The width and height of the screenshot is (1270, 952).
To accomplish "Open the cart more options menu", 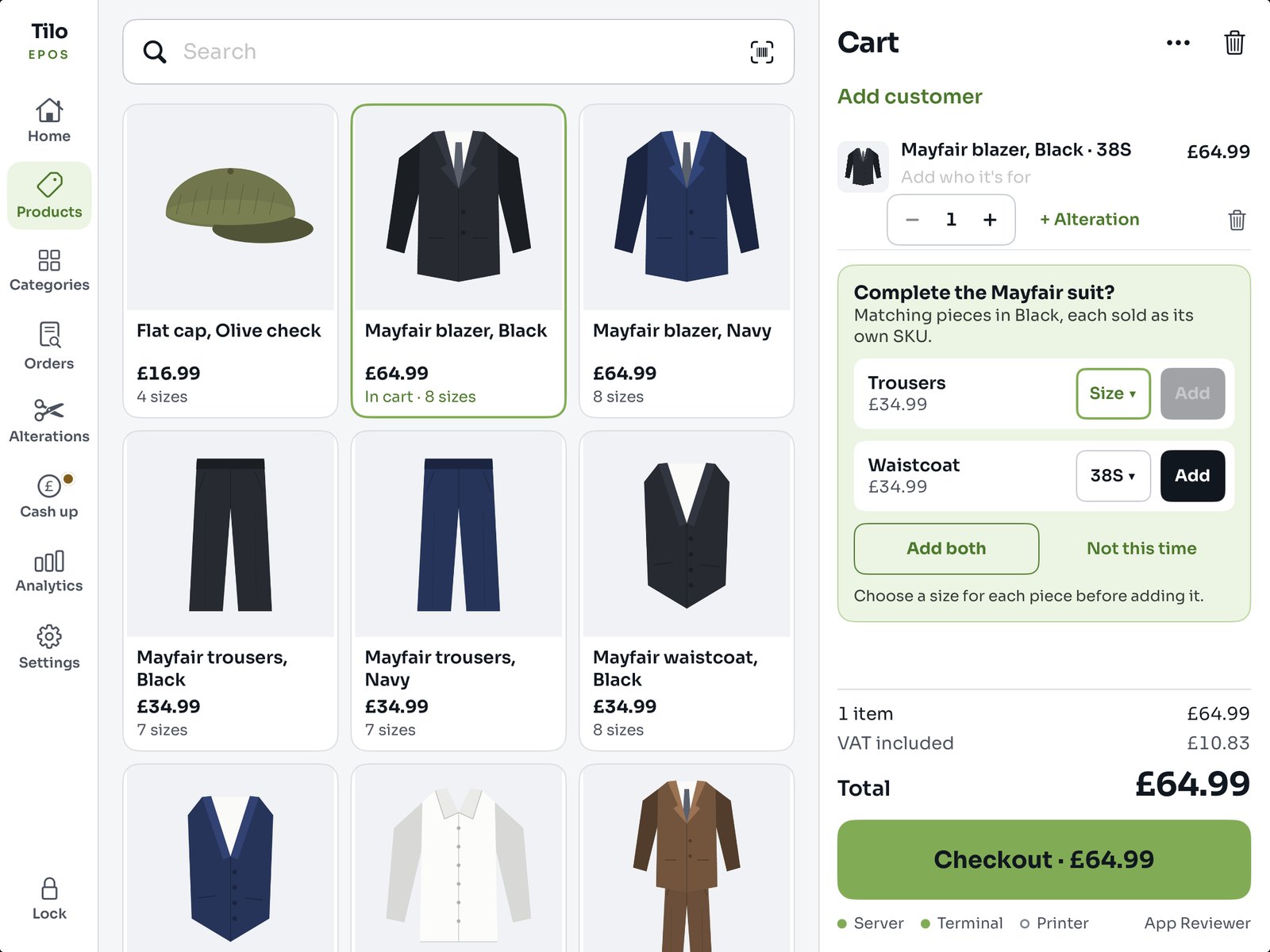I will click(1178, 43).
